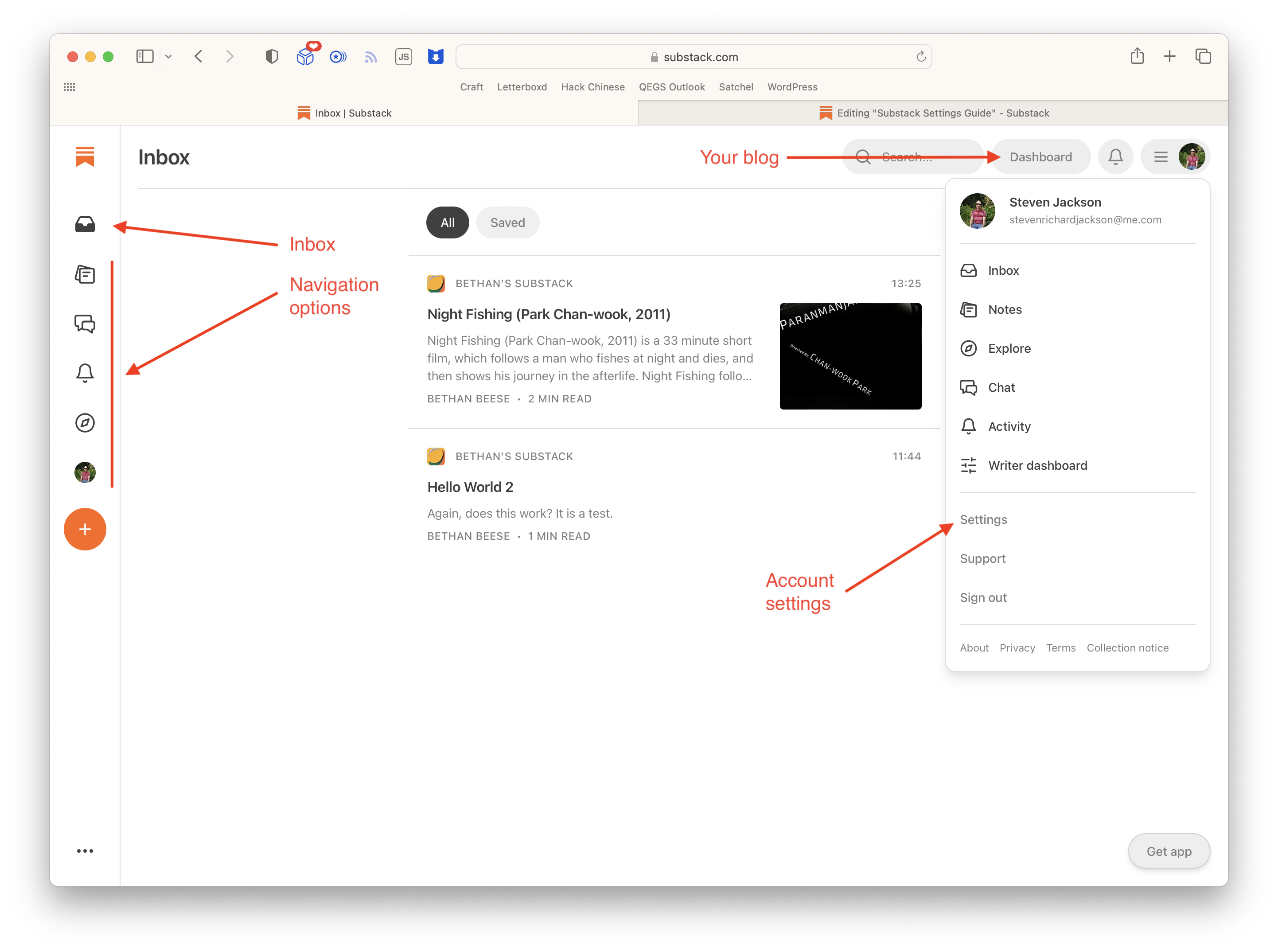Click the Night Fishing post thumbnail image
Image resolution: width=1278 pixels, height=952 pixels.
850,356
